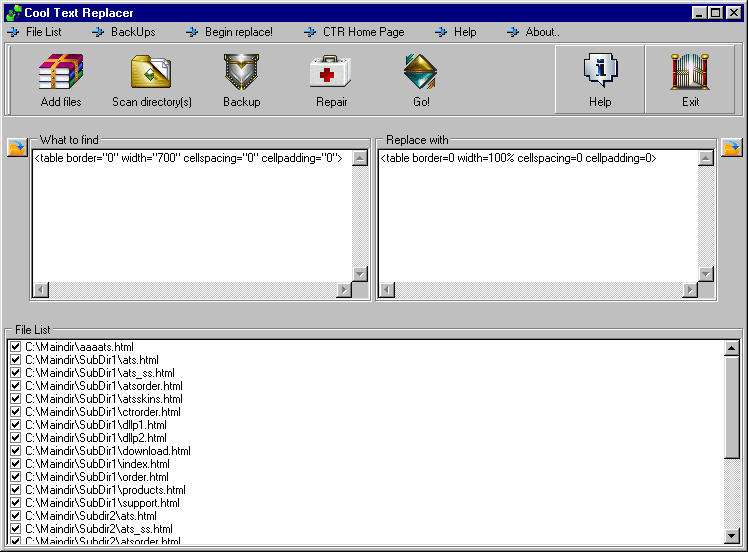Click the Repair first-aid kit icon
The image size is (748, 552).
tap(331, 72)
